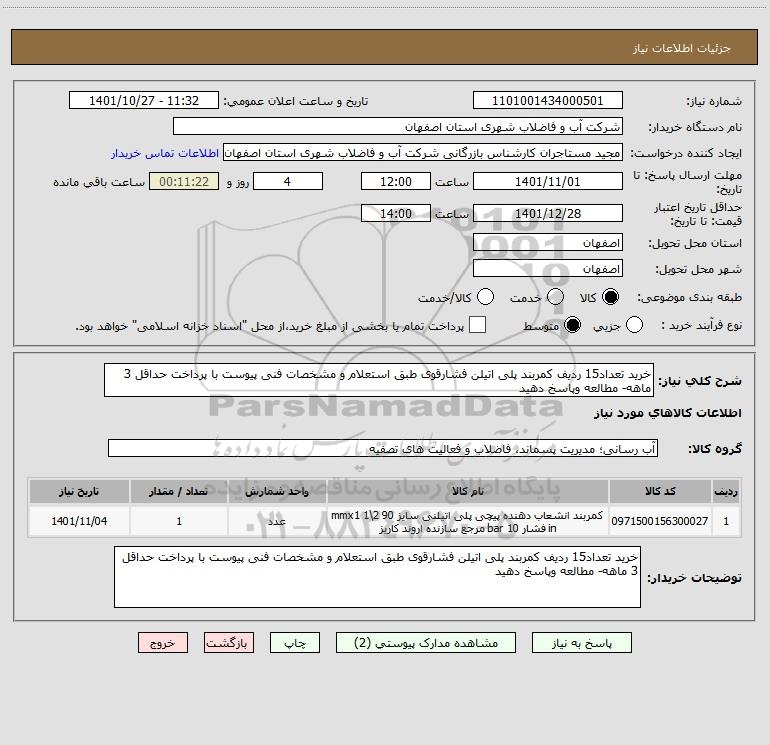
Task: Click the deadline hour field 12:00
Action: tap(396, 181)
